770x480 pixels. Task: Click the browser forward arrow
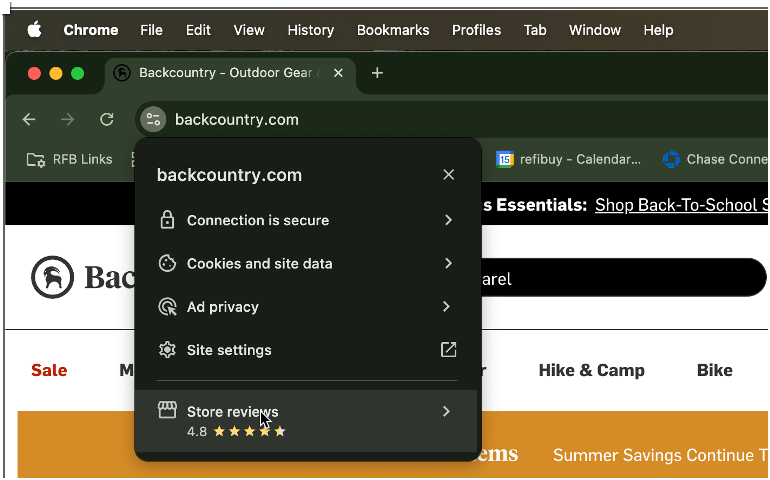[68, 119]
